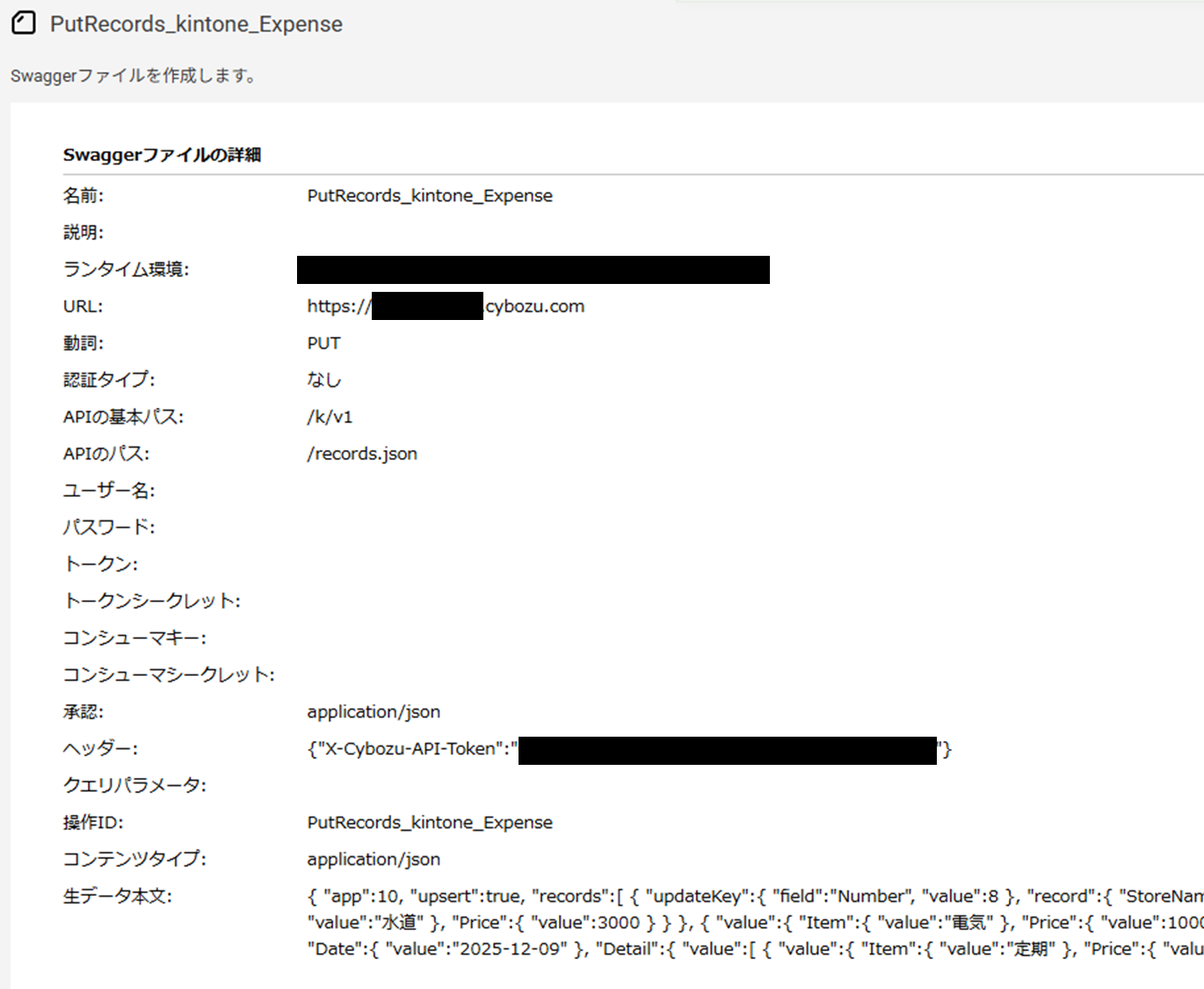Click the '説明:' label
1204x989 pixels.
(83, 232)
